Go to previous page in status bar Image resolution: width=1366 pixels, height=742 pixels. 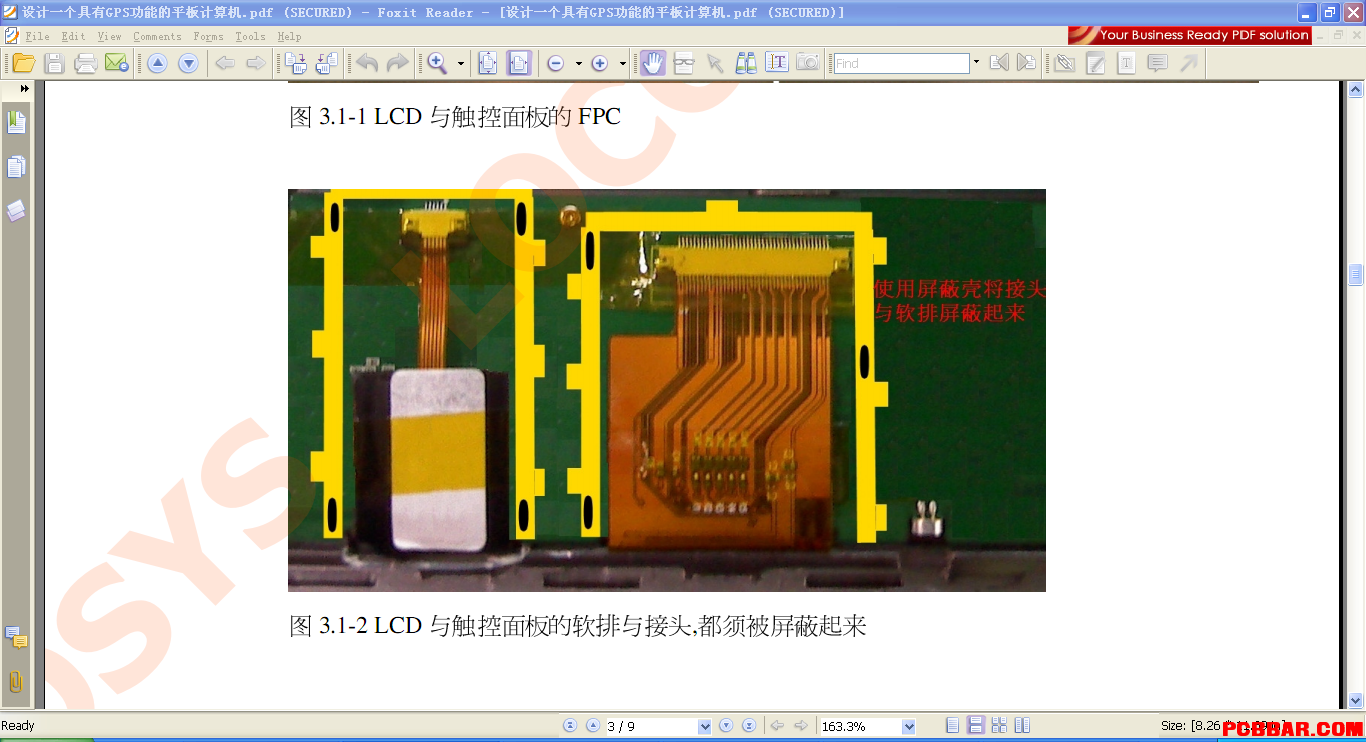(x=592, y=726)
